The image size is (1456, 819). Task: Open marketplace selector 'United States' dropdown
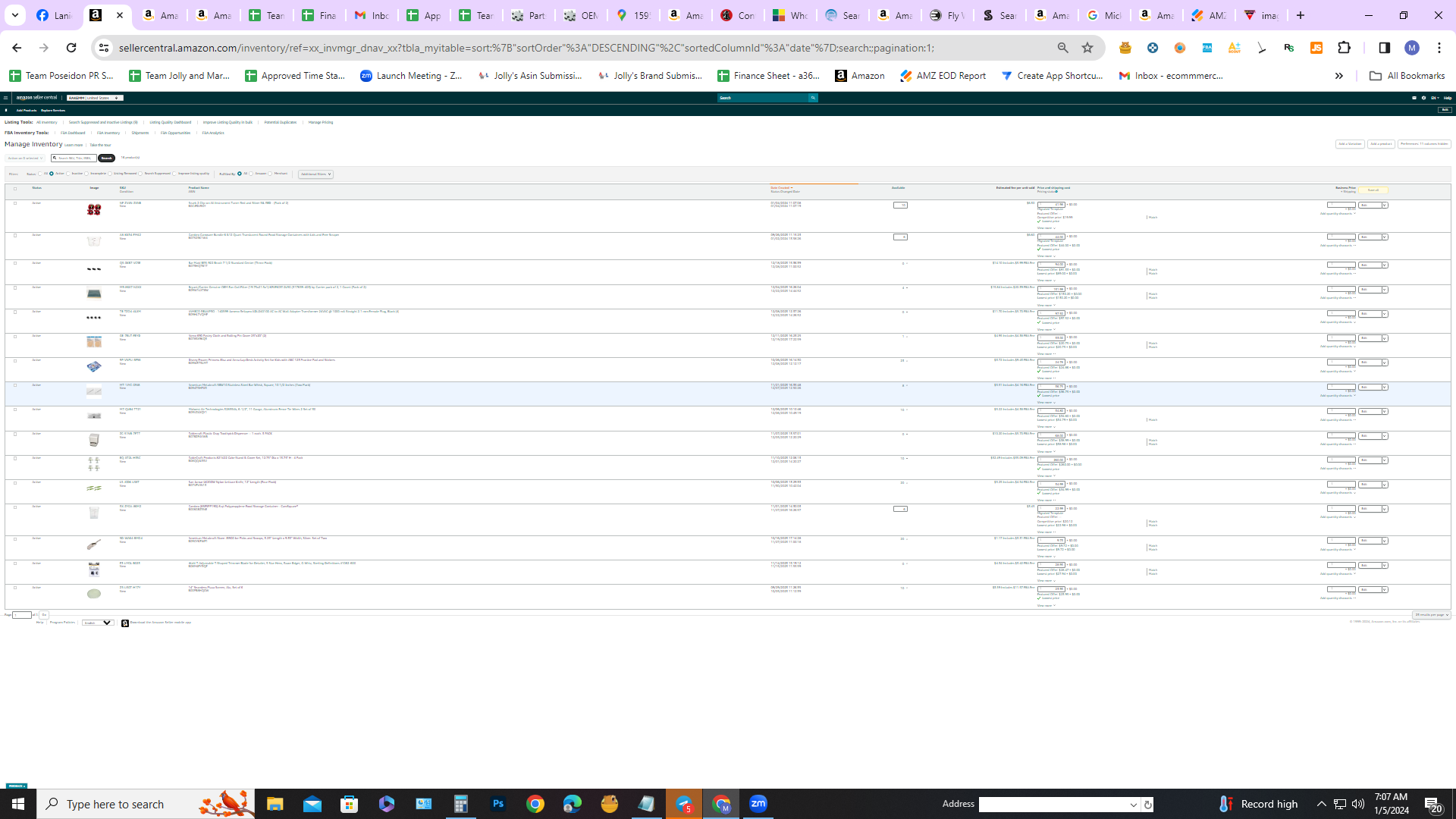click(95, 98)
